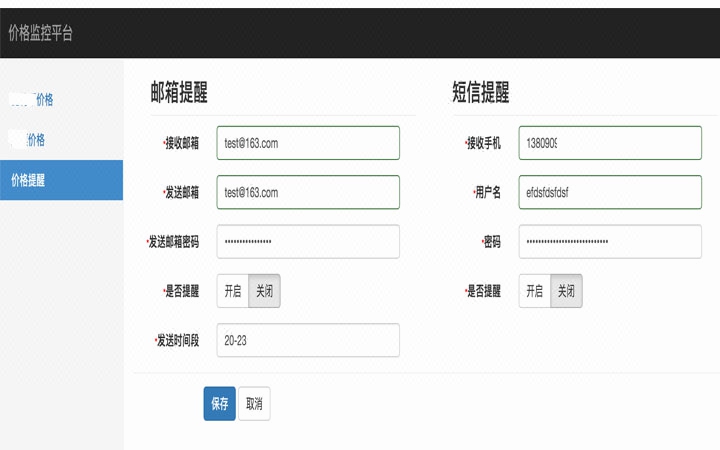
Task: Click the 发送邮箱密码 label
Action: coord(173,242)
